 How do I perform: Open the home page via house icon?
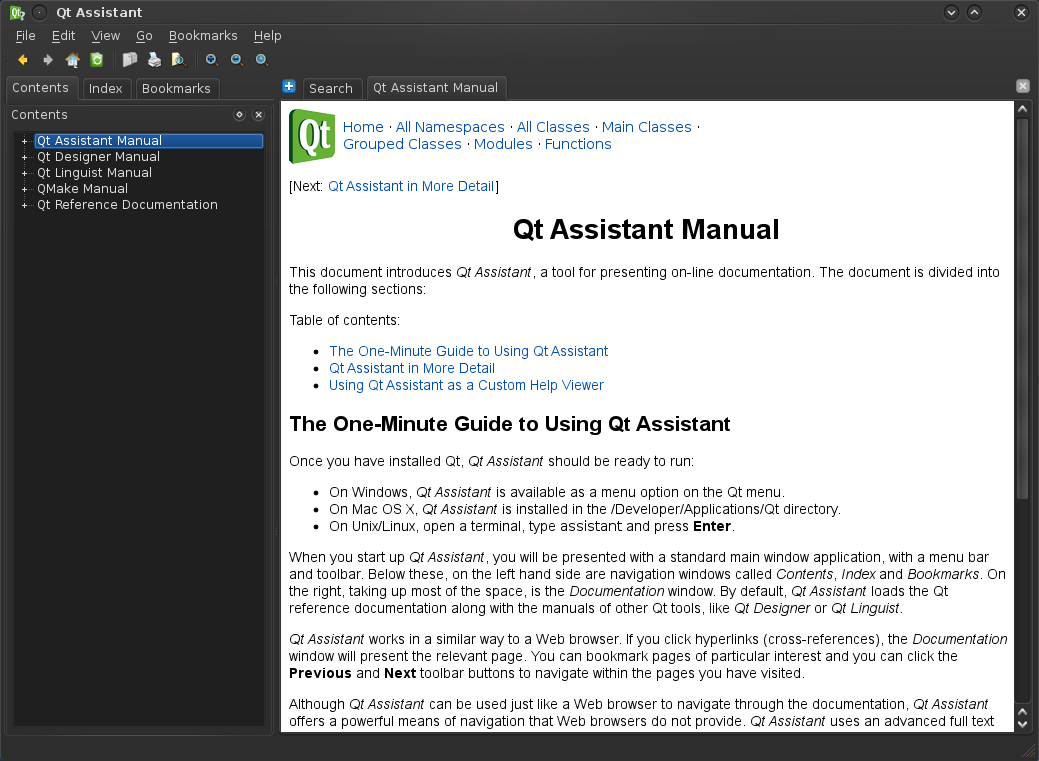coord(72,60)
